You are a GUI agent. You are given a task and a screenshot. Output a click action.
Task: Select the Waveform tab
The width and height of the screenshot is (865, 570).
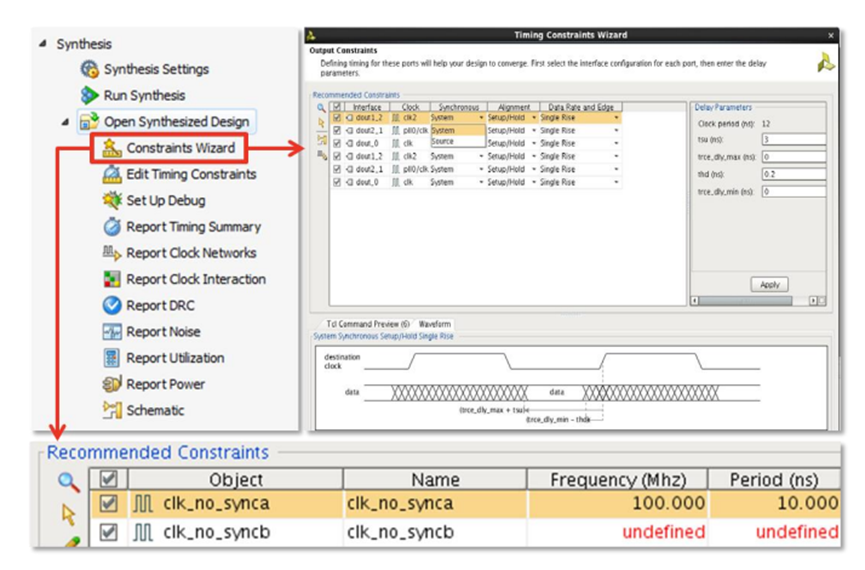click(x=434, y=324)
